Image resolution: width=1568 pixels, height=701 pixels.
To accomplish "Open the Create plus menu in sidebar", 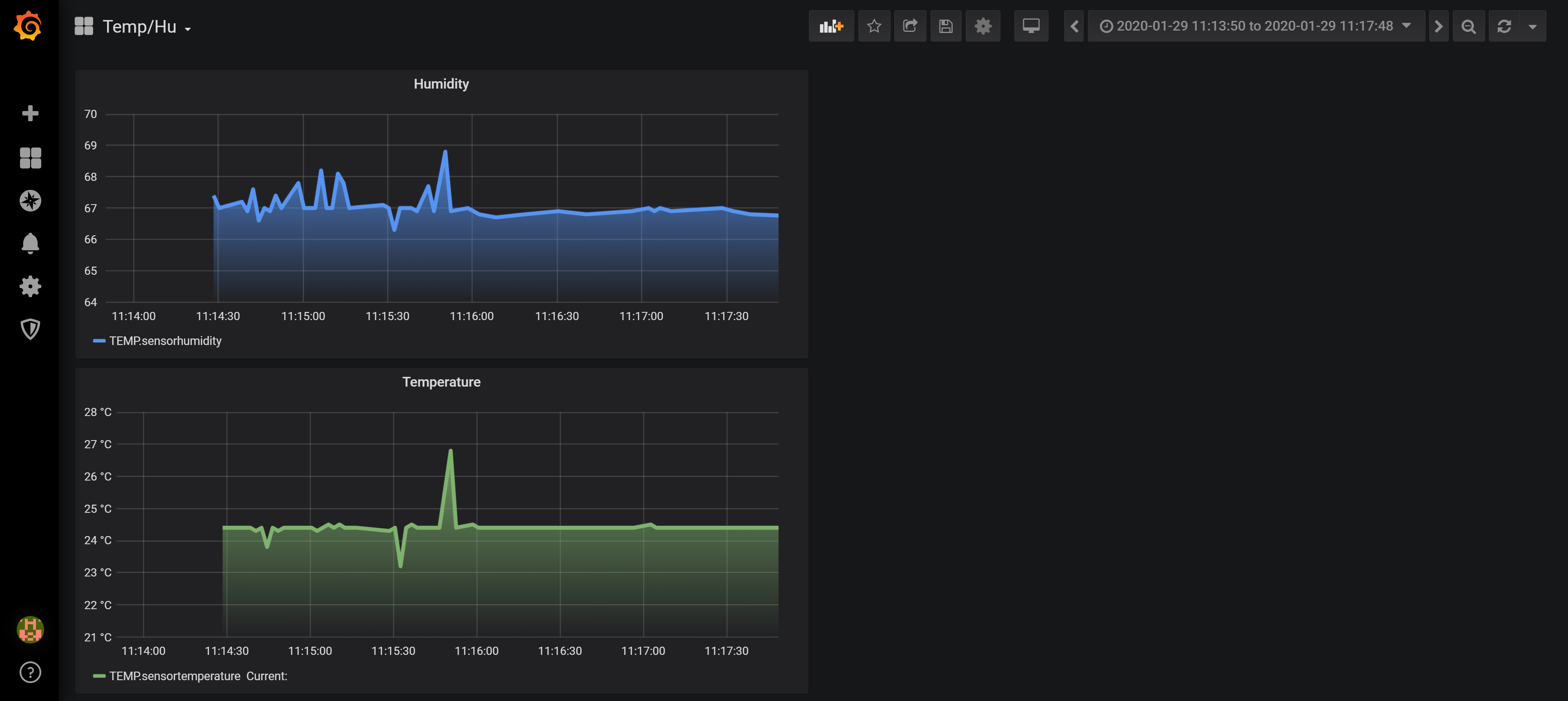I will tap(30, 113).
